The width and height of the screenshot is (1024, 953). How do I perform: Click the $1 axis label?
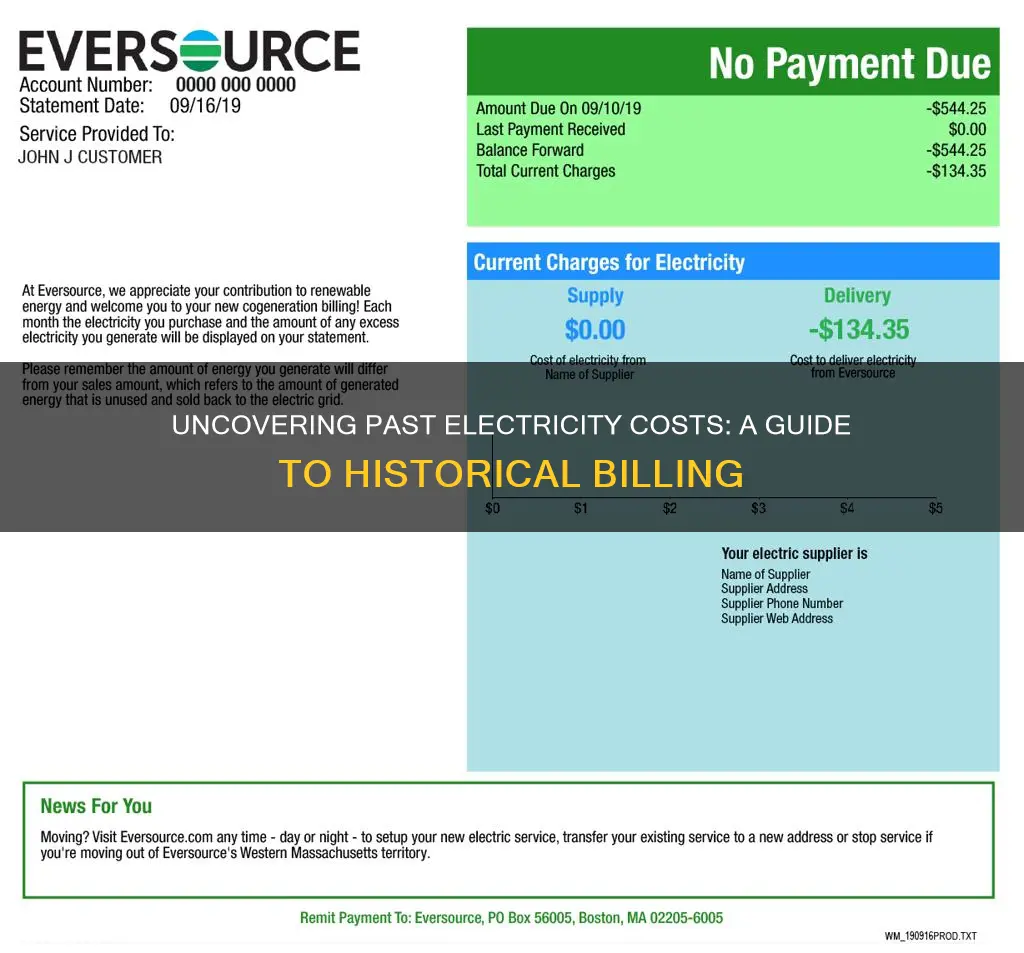tap(581, 508)
